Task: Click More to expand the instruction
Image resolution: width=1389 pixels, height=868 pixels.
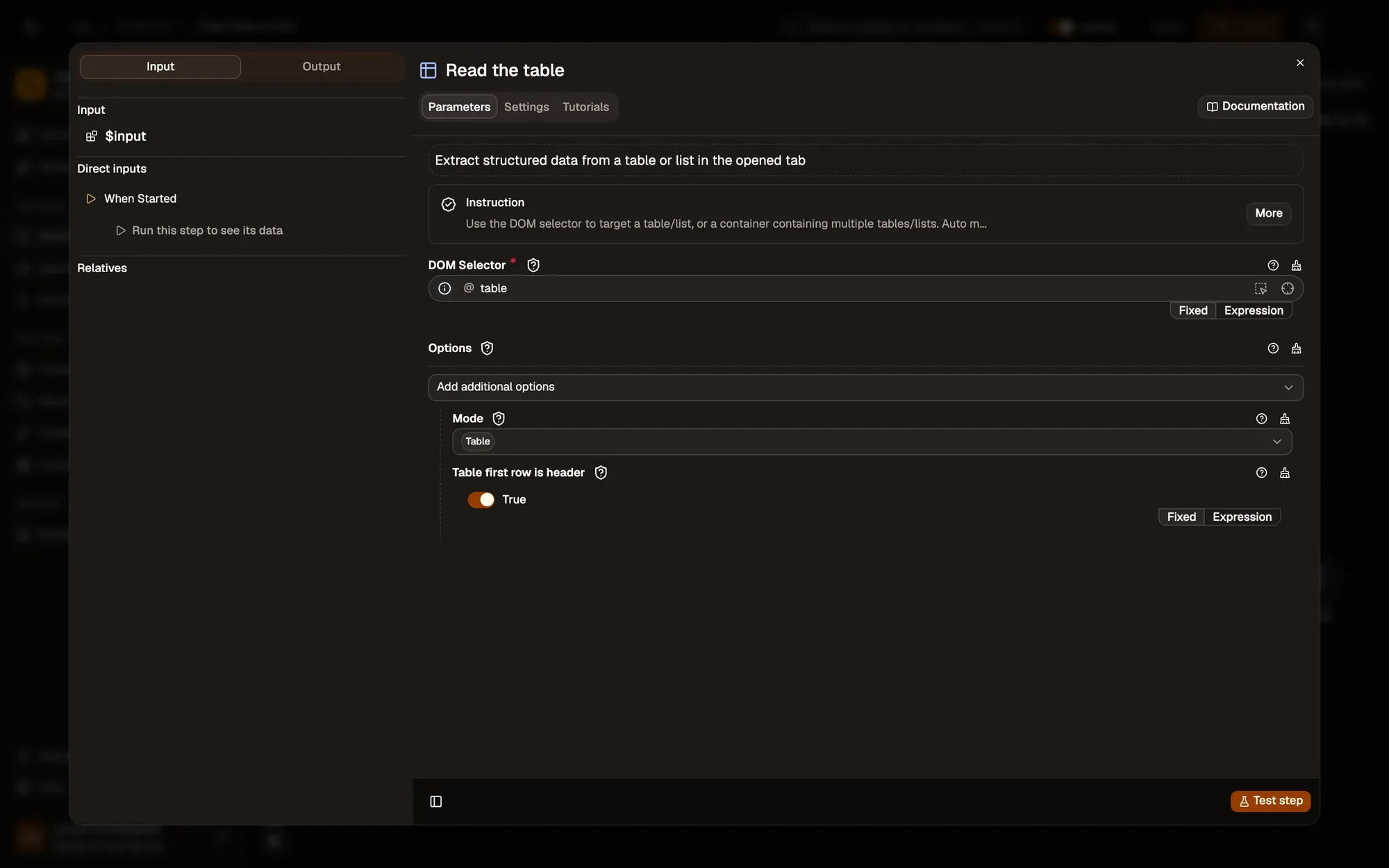Action: [1269, 213]
